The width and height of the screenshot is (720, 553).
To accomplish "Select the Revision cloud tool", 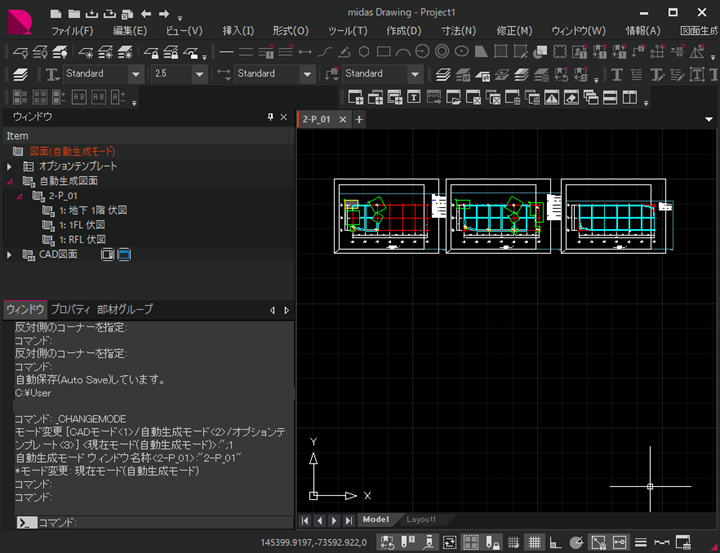I will click(560, 51).
